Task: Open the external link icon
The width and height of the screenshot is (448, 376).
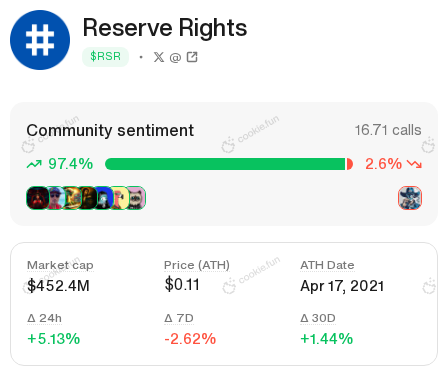Action: pos(192,57)
